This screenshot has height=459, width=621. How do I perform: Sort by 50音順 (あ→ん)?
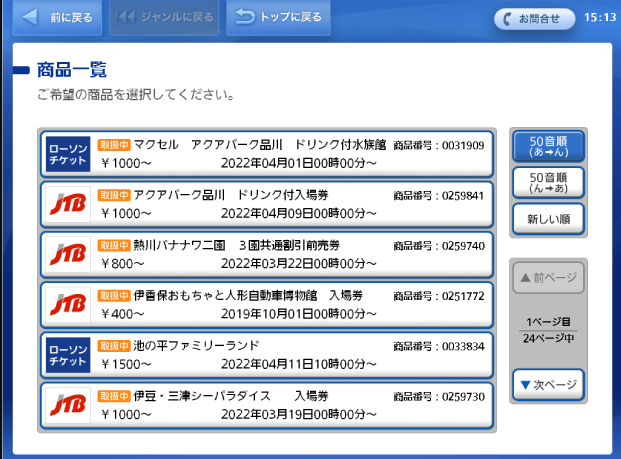(549, 146)
